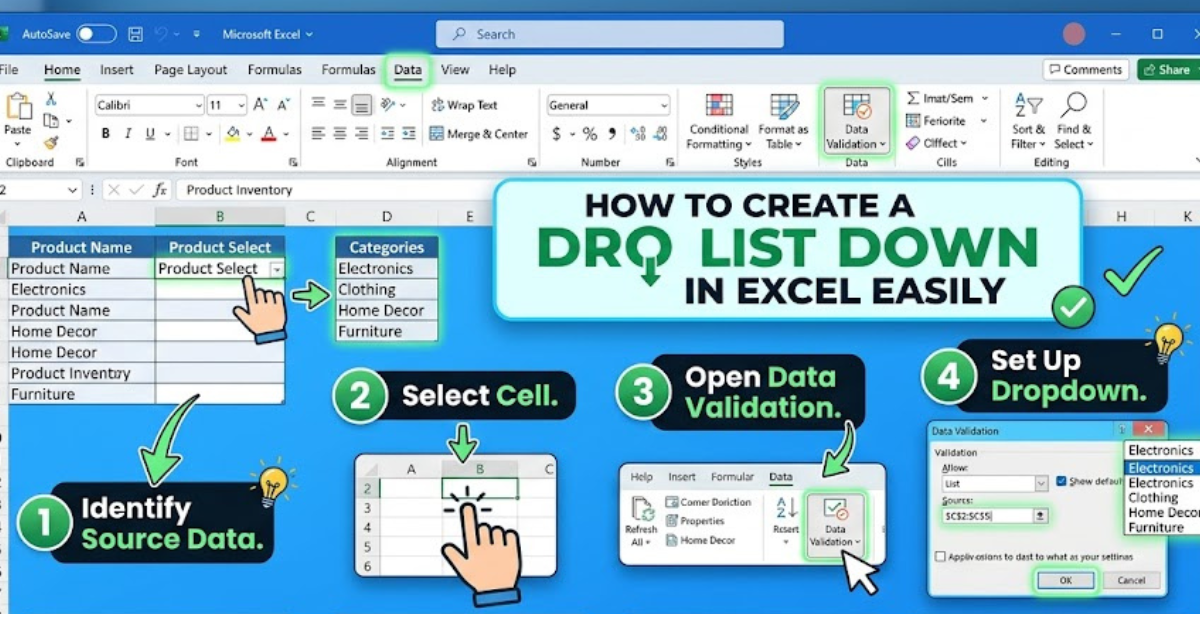Select the Format Painter brush
This screenshot has height=628, width=1200.
coord(51,143)
